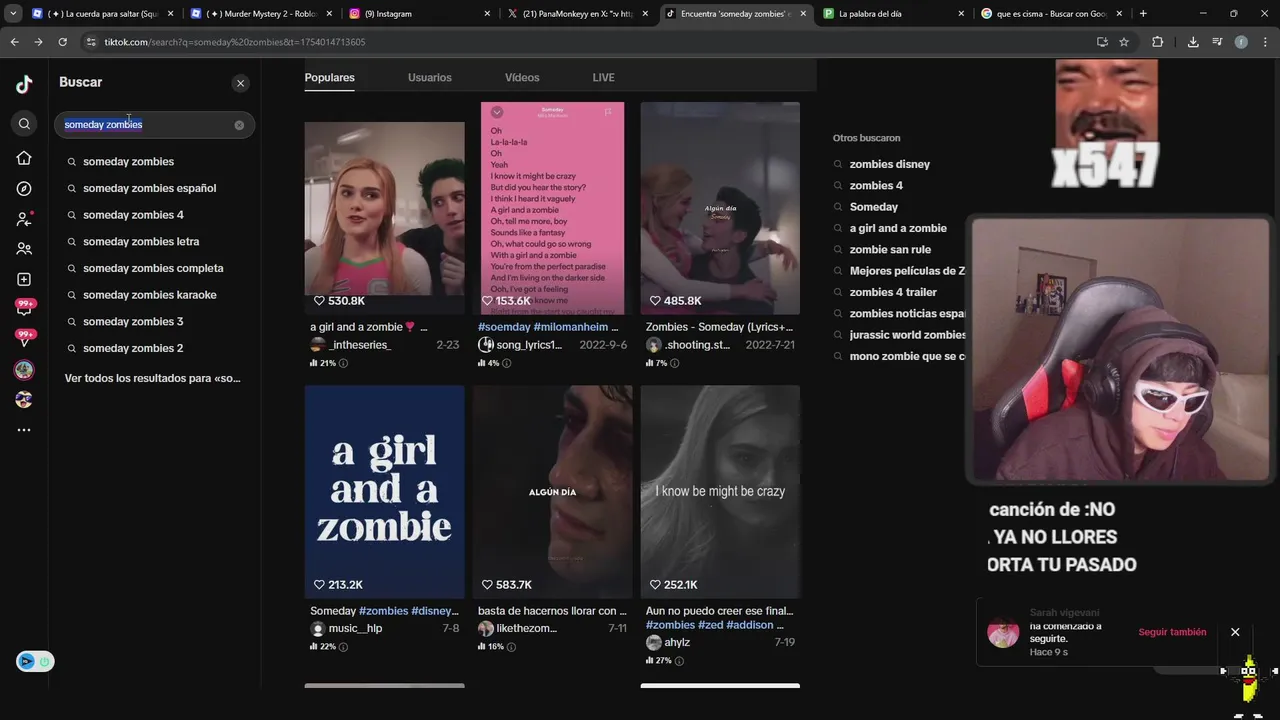Open the More three-dots sidebar icon
The width and height of the screenshot is (1280, 720).
tap(24, 430)
